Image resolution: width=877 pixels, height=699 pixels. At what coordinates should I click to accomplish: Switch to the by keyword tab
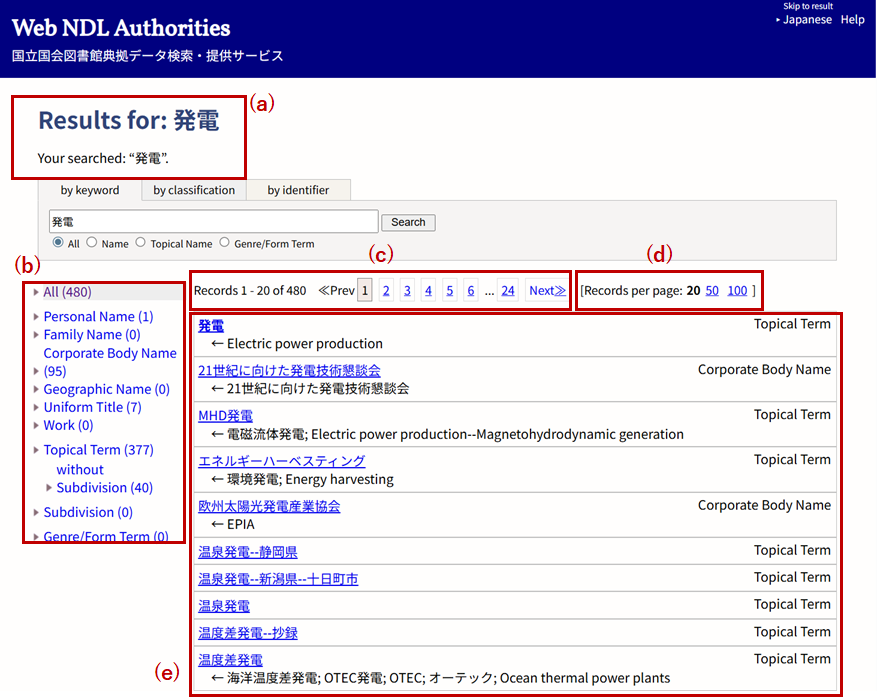click(x=89, y=190)
